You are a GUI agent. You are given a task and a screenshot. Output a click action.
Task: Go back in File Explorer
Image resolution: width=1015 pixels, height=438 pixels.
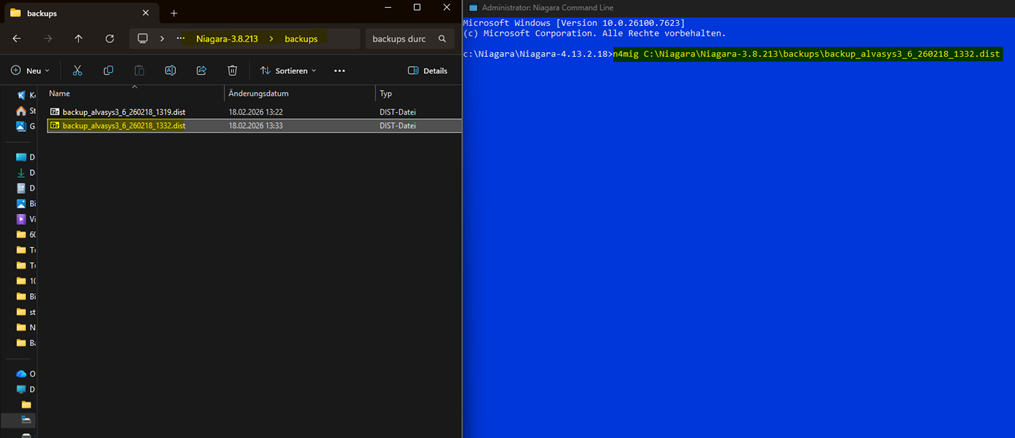[17, 39]
